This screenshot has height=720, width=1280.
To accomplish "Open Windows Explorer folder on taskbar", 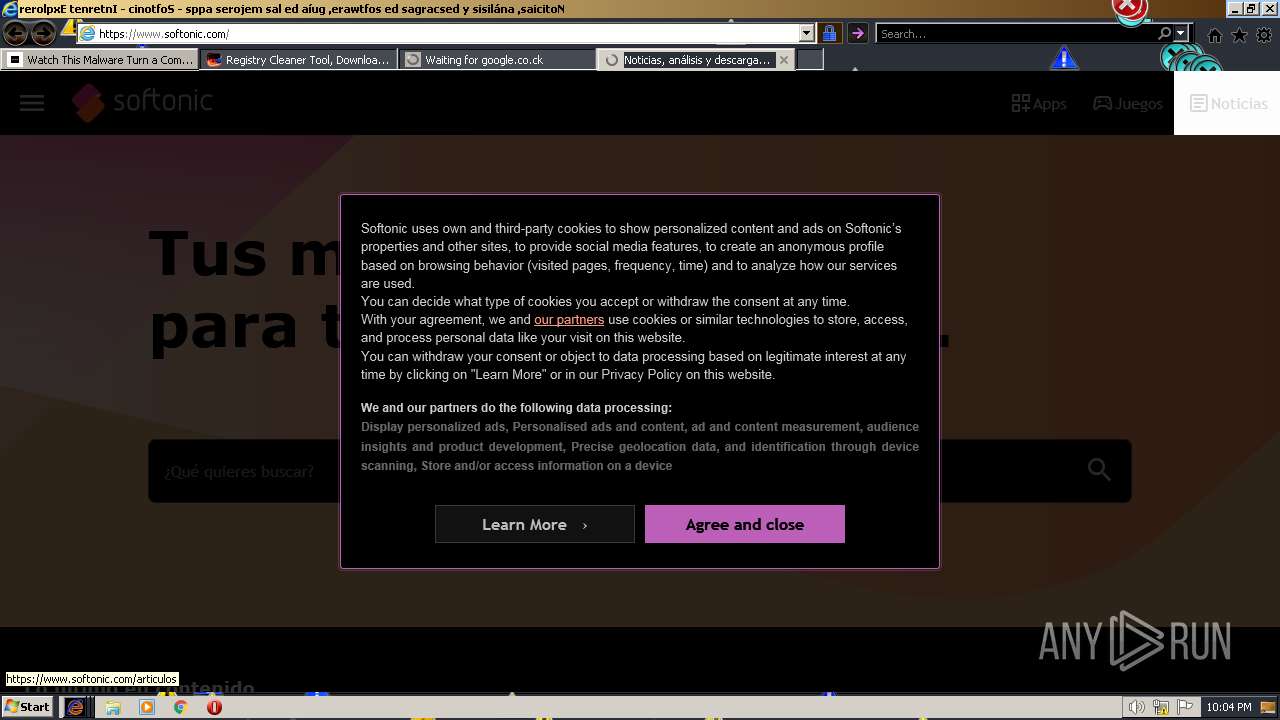I will point(113,707).
